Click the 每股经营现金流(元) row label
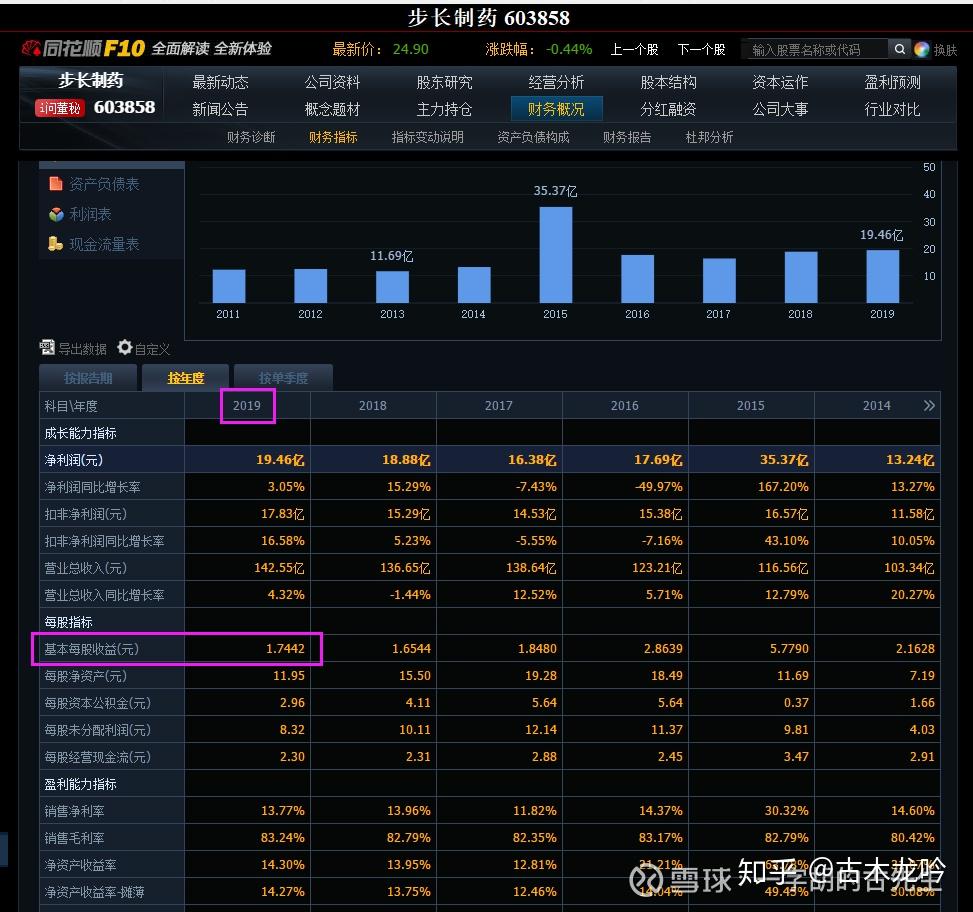The image size is (973, 912). 97,757
